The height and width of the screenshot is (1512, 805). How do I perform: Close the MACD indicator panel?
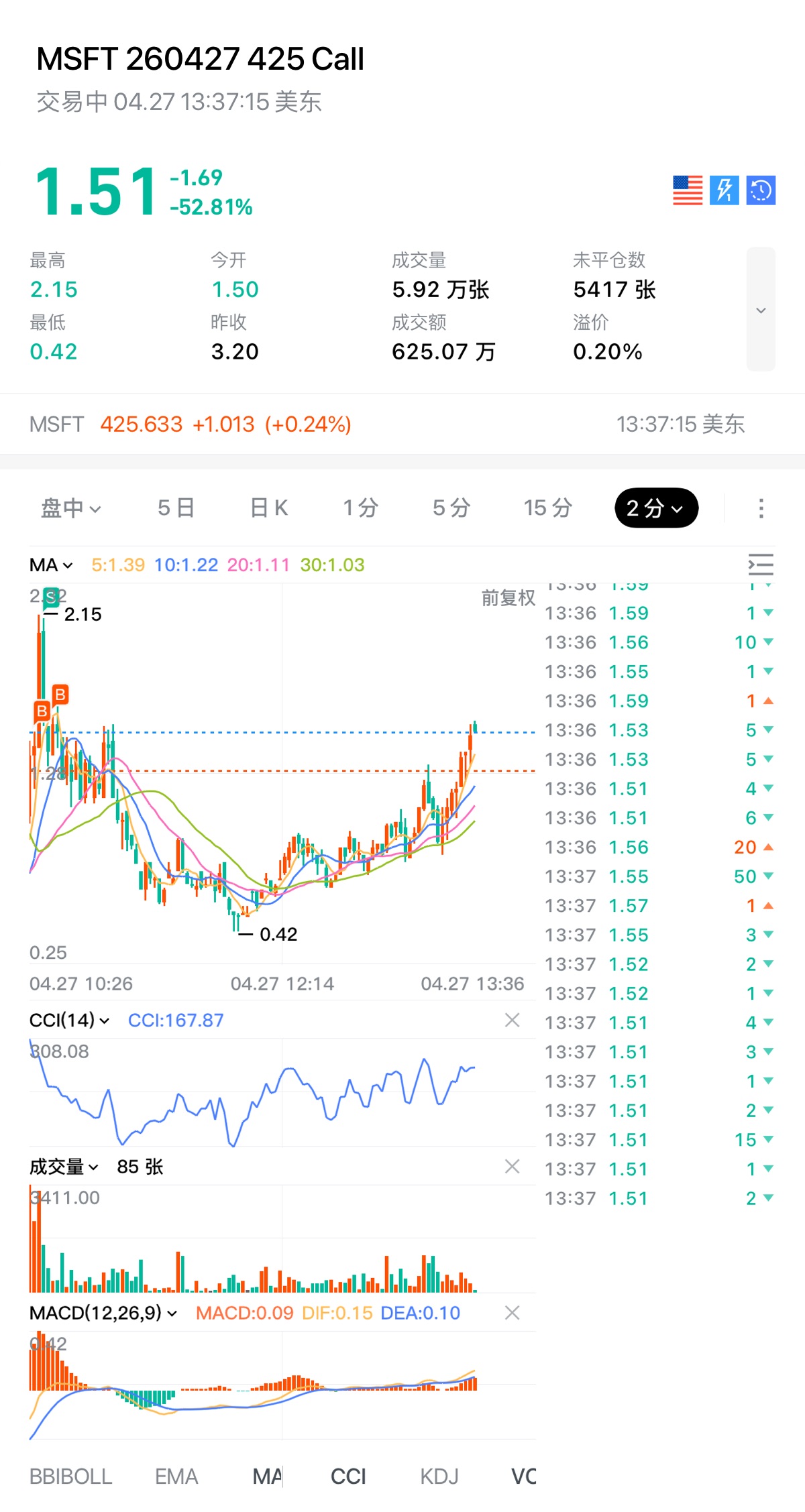[x=512, y=1313]
